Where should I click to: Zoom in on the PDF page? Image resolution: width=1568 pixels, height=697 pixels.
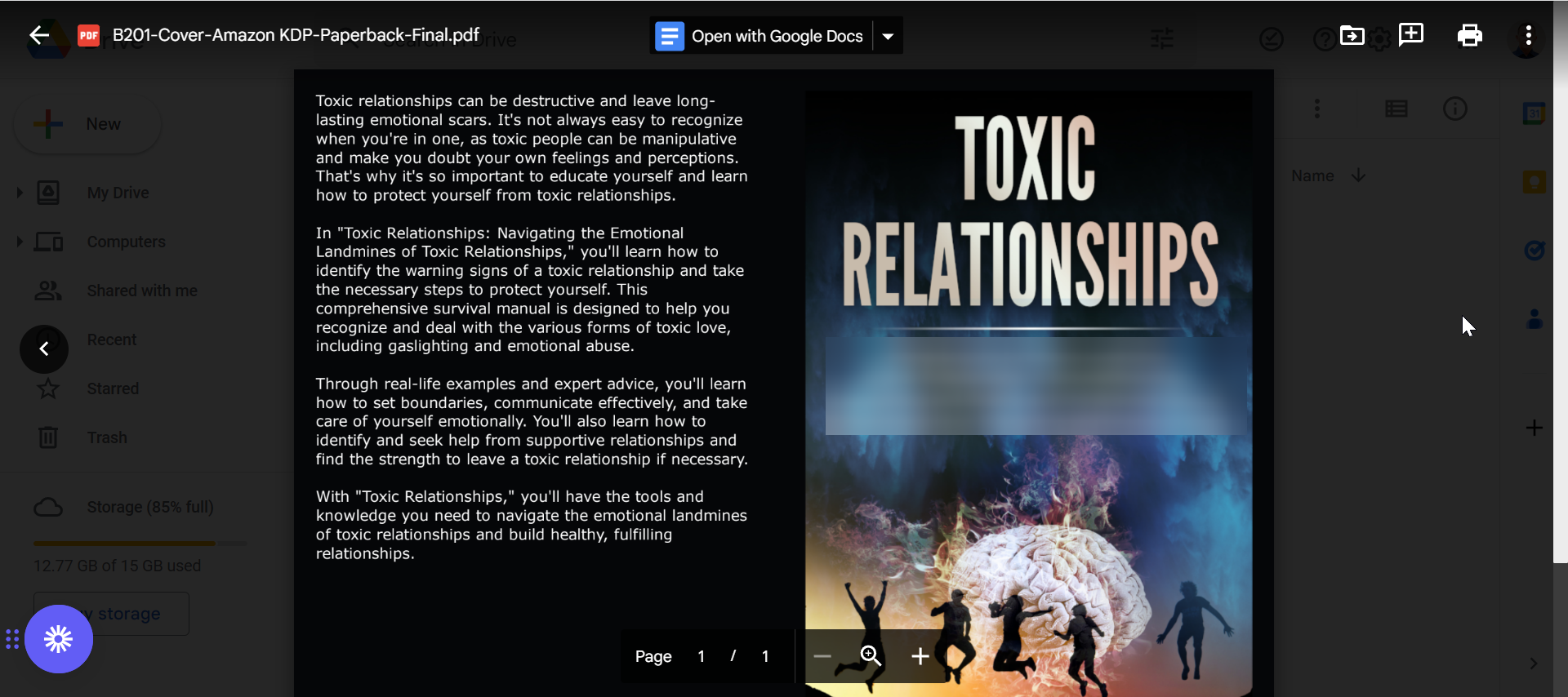(920, 656)
